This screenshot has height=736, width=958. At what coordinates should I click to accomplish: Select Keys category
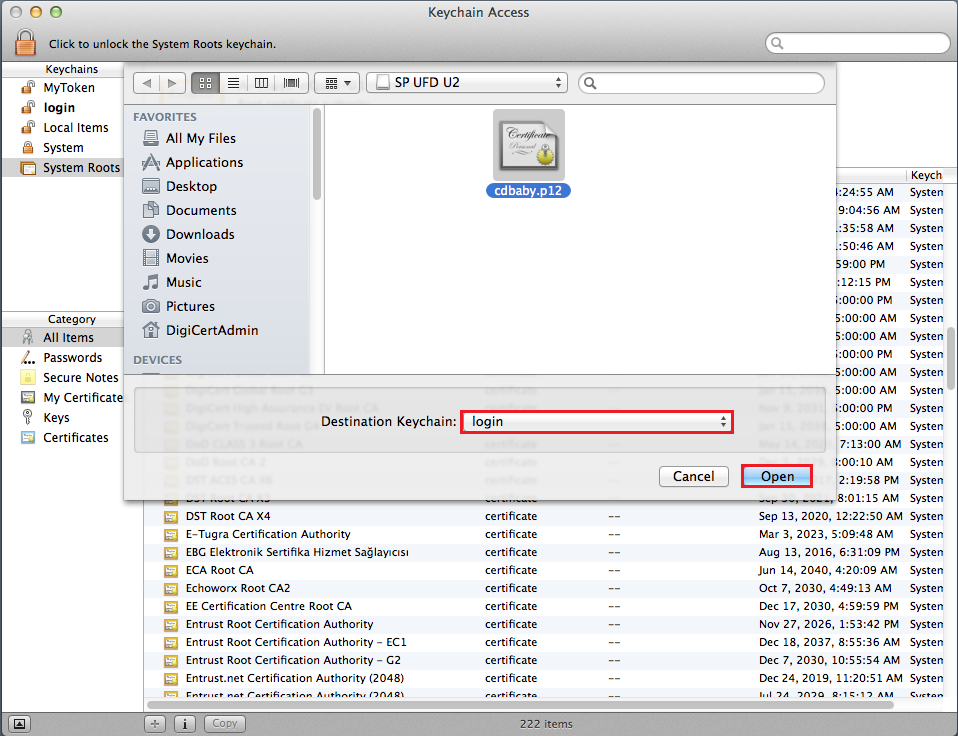[56, 418]
